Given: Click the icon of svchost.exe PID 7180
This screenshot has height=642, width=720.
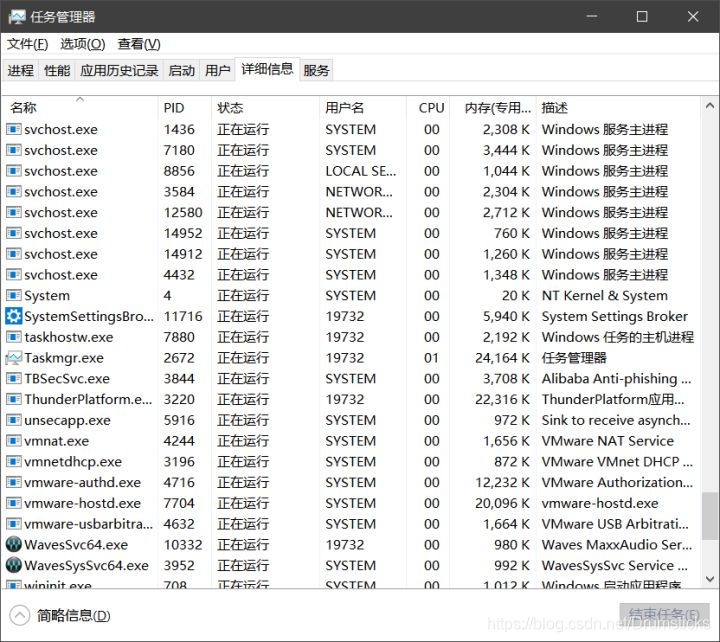Looking at the screenshot, I should coord(14,150).
